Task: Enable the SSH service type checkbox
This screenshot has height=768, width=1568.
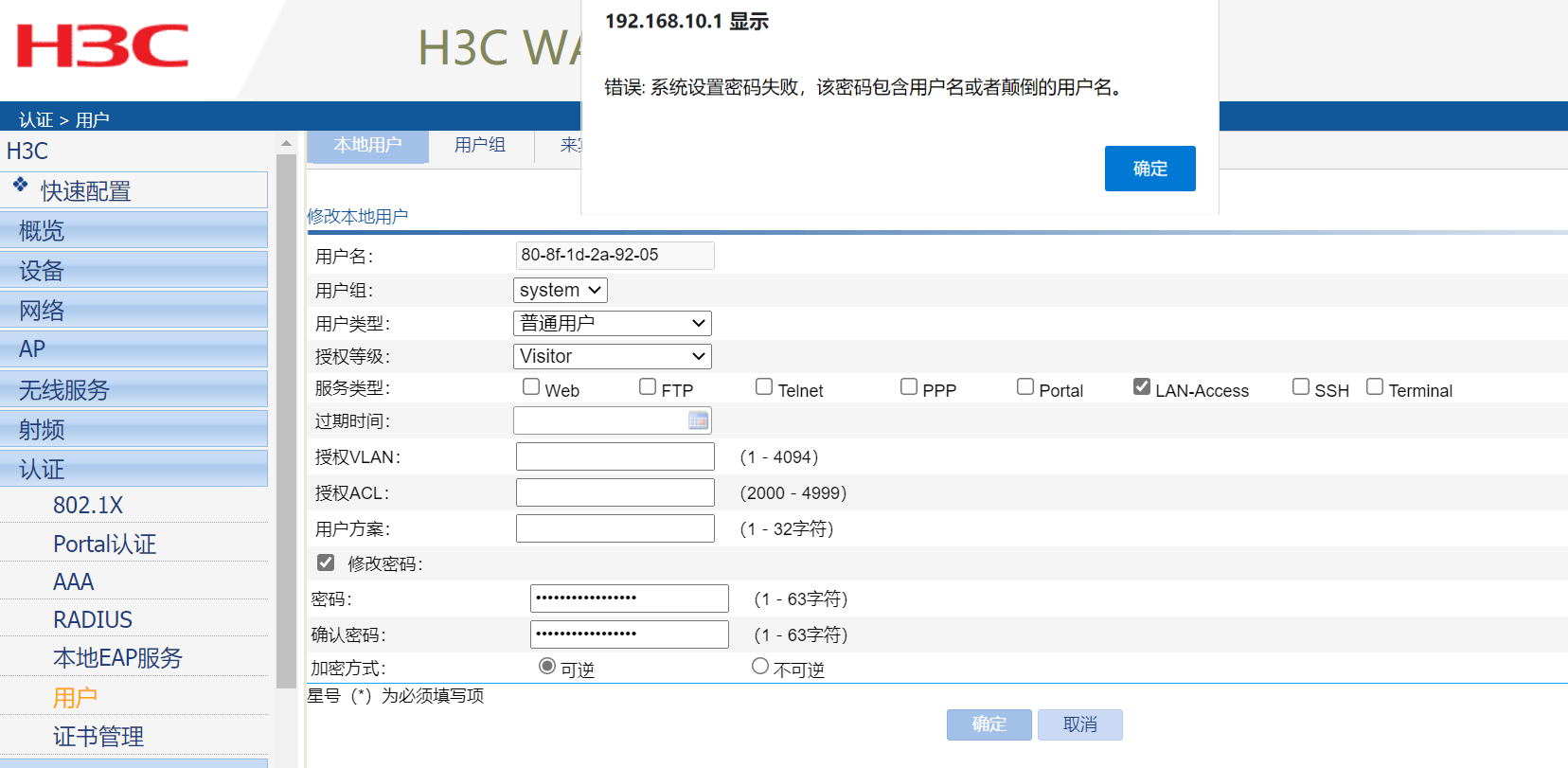Action: coord(1301,386)
